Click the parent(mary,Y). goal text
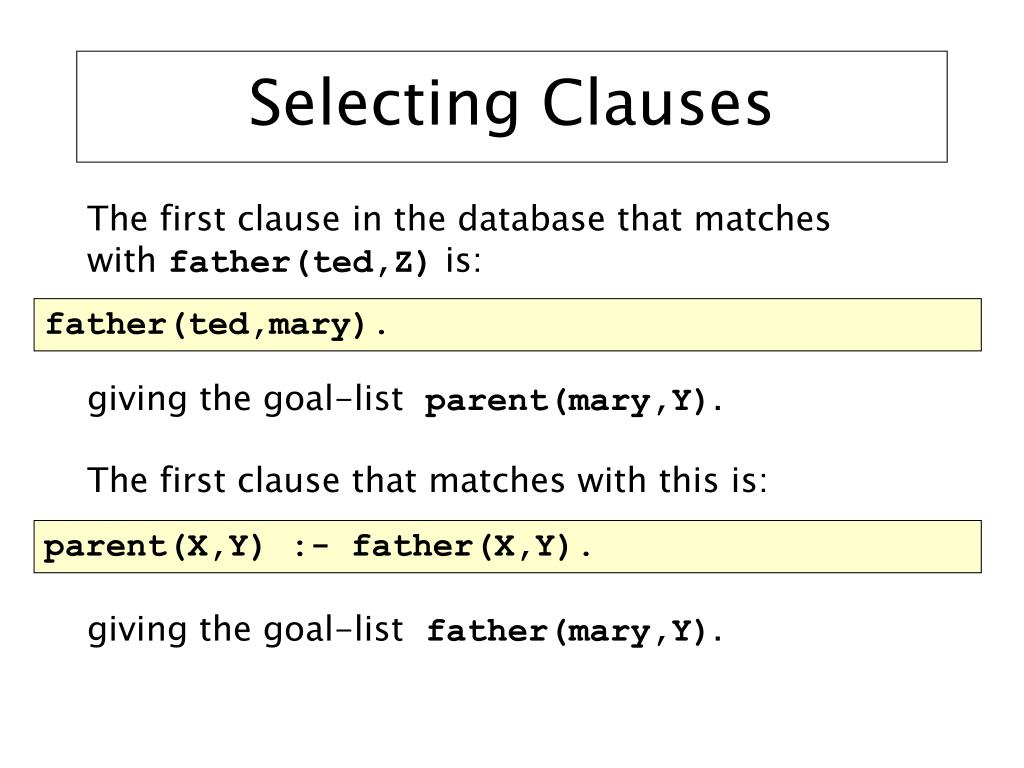Image resolution: width=1024 pixels, height=768 pixels. click(573, 400)
